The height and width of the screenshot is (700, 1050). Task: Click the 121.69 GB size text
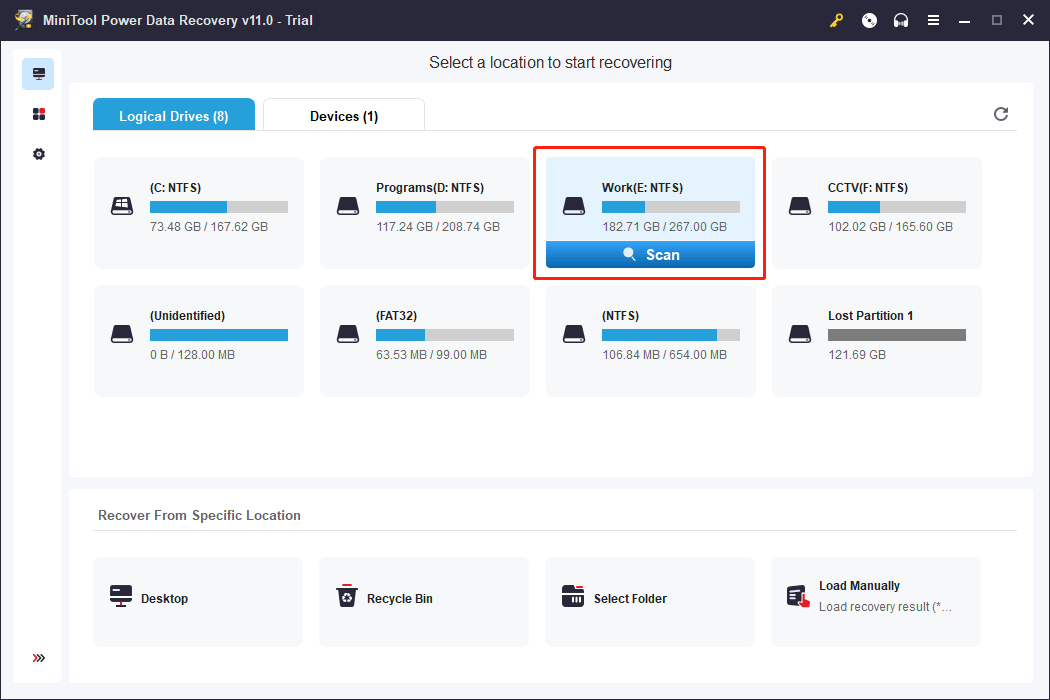857,354
